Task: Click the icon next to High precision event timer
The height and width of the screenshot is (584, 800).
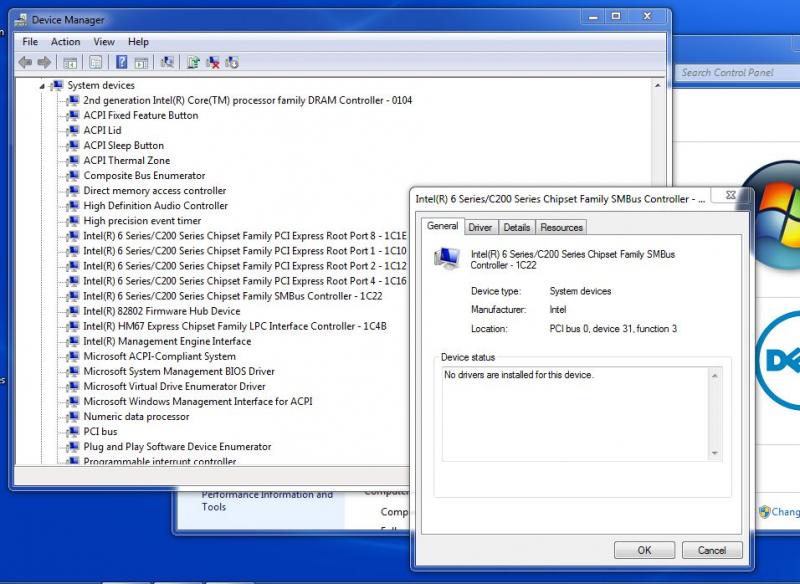Action: coord(73,221)
